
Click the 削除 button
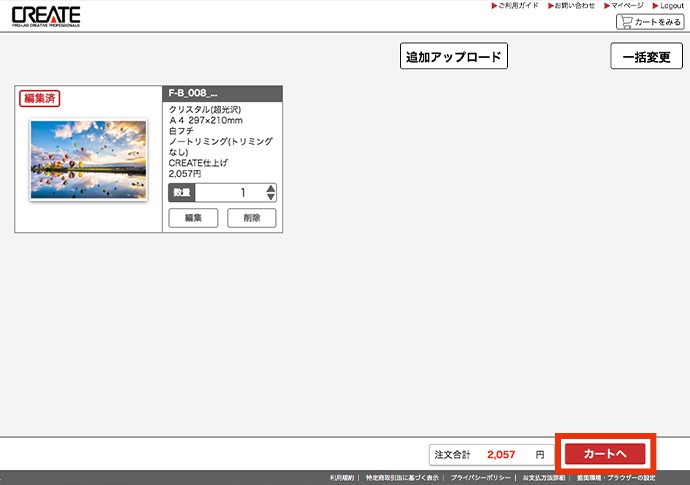click(252, 218)
